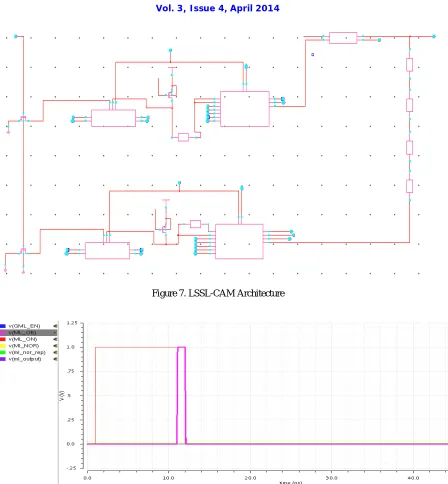Click the yellow legend color swatch
The width and height of the screenshot is (448, 484).
[3, 346]
